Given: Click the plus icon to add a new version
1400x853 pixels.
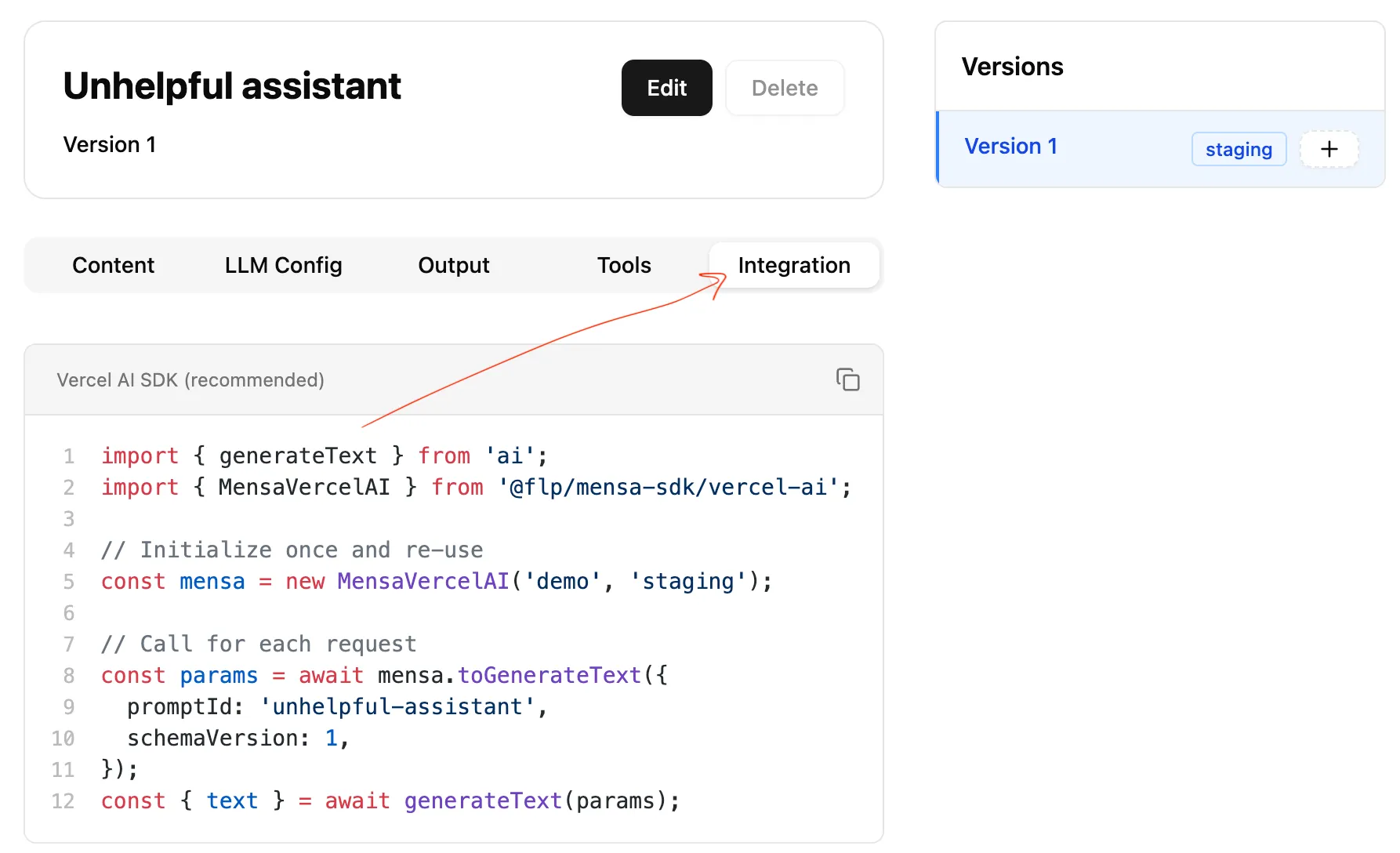Looking at the screenshot, I should tap(1329, 149).
